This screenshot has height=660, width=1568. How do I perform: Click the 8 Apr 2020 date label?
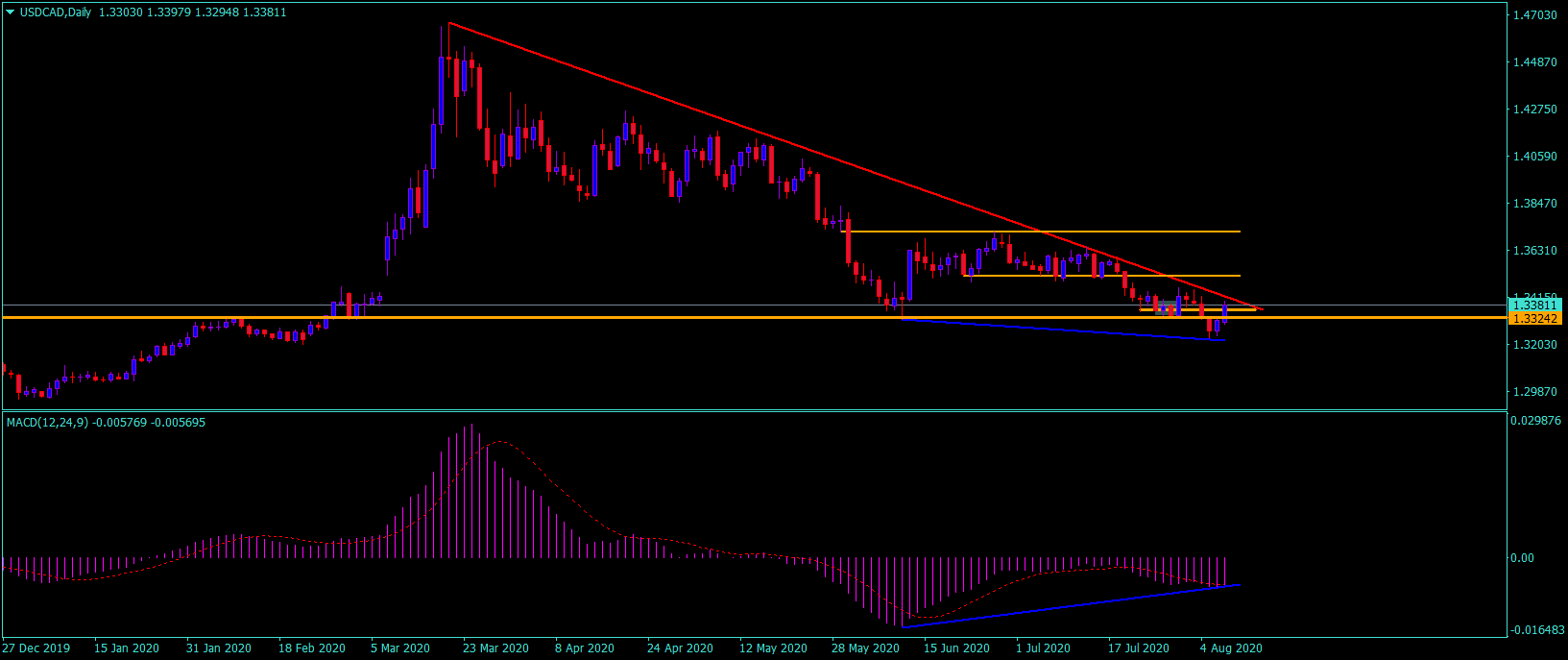tap(585, 648)
